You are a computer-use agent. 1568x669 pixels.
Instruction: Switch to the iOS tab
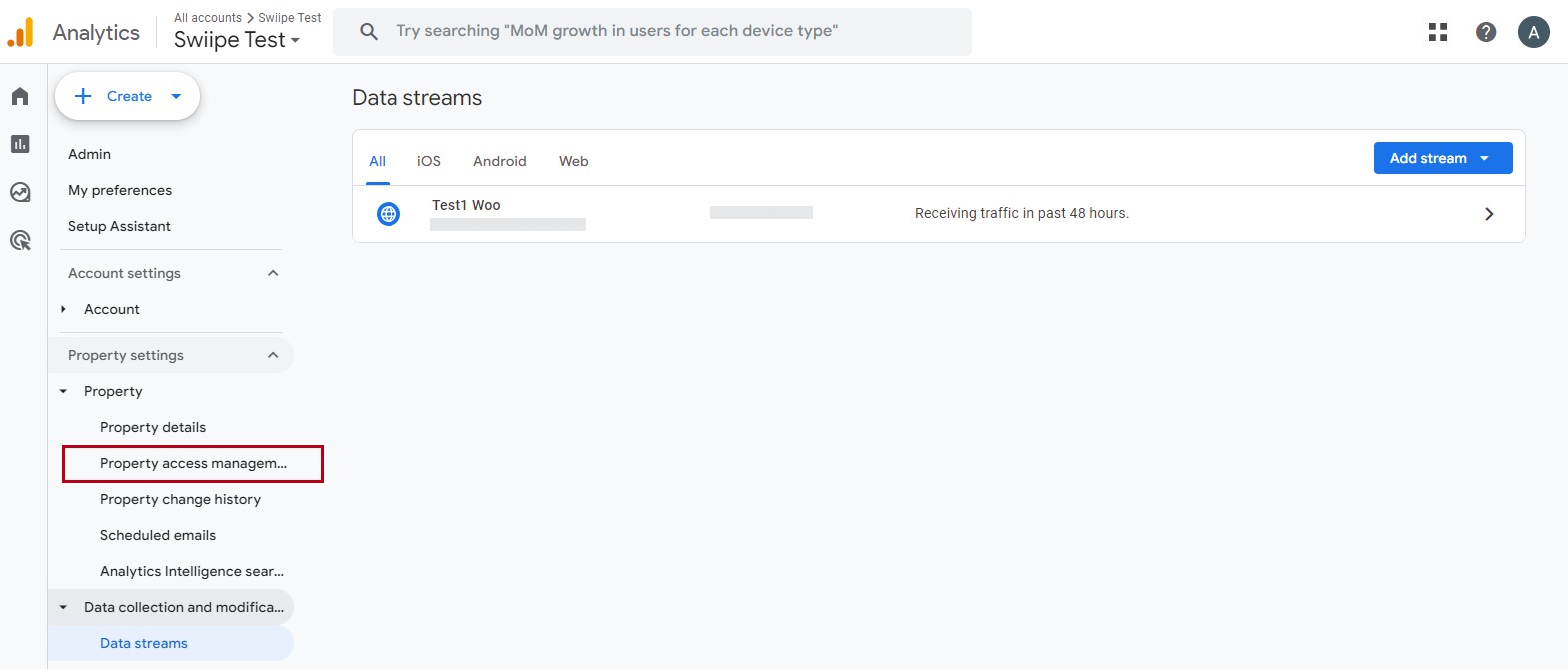click(x=428, y=161)
